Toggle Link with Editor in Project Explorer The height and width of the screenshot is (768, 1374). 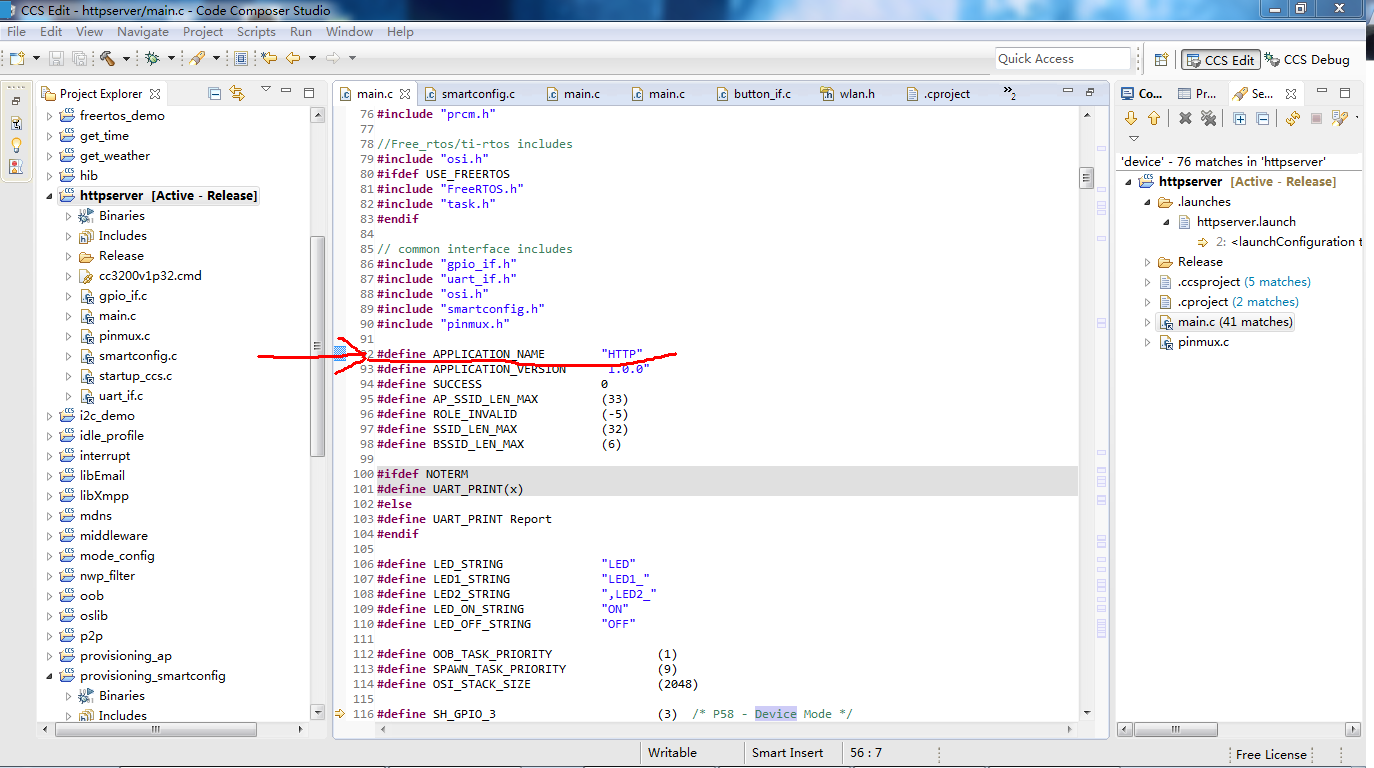pos(237,93)
